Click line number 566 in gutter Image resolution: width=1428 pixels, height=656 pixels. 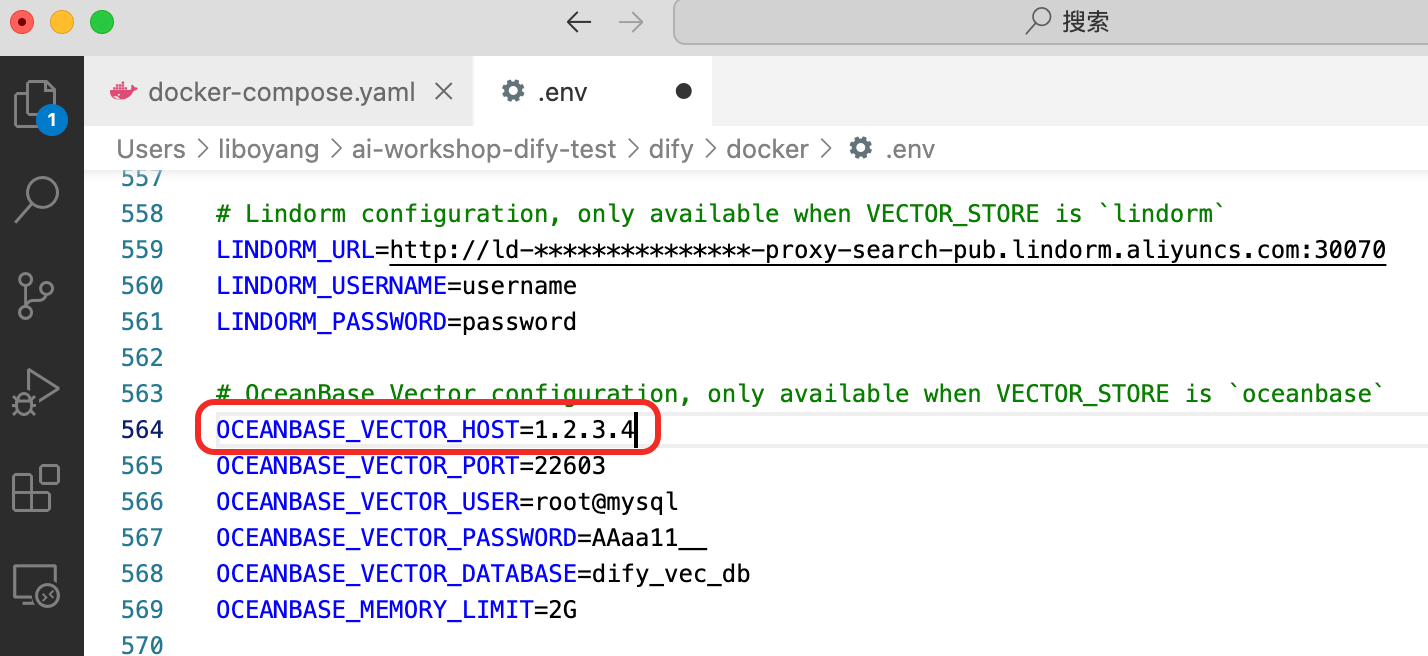pyautogui.click(x=141, y=502)
